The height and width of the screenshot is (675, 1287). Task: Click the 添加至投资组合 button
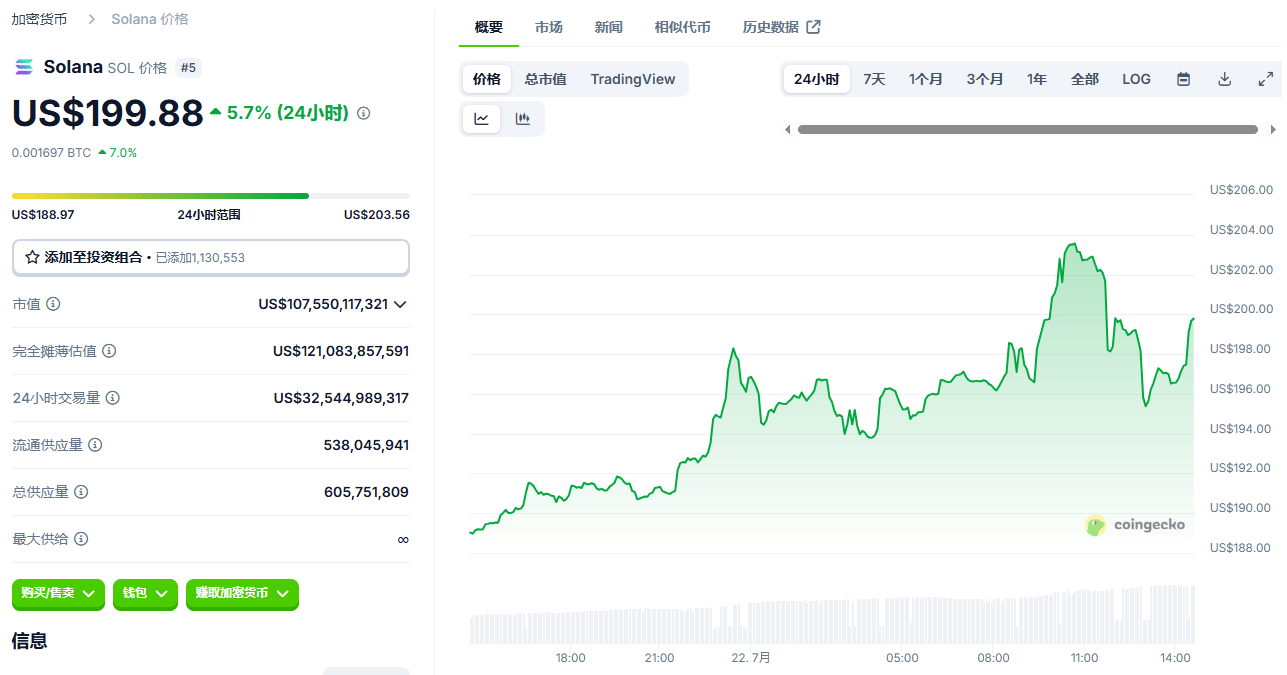(211, 257)
